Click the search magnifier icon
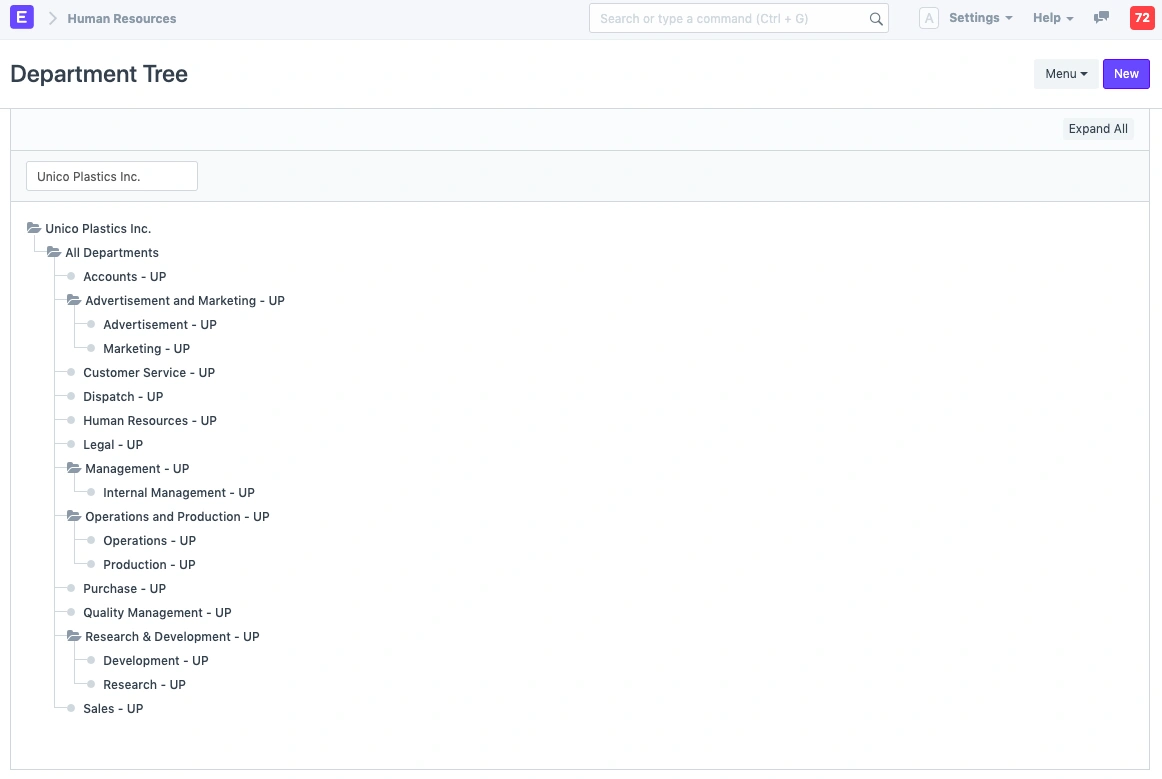1162x779 pixels. pos(876,19)
